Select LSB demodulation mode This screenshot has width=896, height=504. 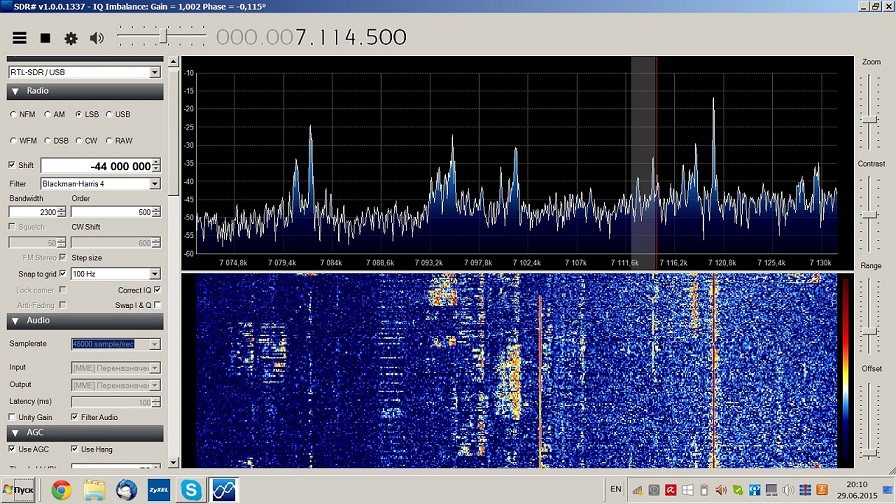(78, 114)
